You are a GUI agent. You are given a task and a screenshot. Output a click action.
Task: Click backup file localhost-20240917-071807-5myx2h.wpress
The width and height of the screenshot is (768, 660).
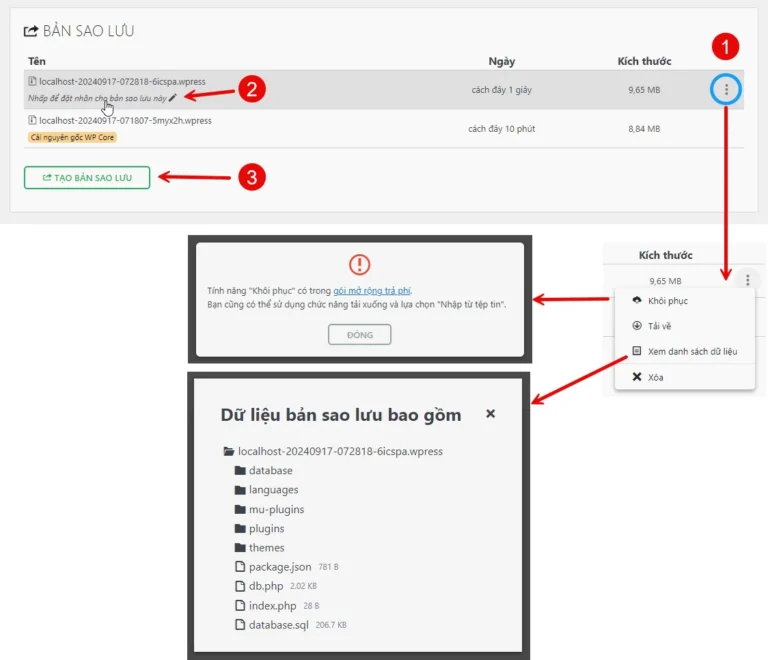tap(125, 120)
